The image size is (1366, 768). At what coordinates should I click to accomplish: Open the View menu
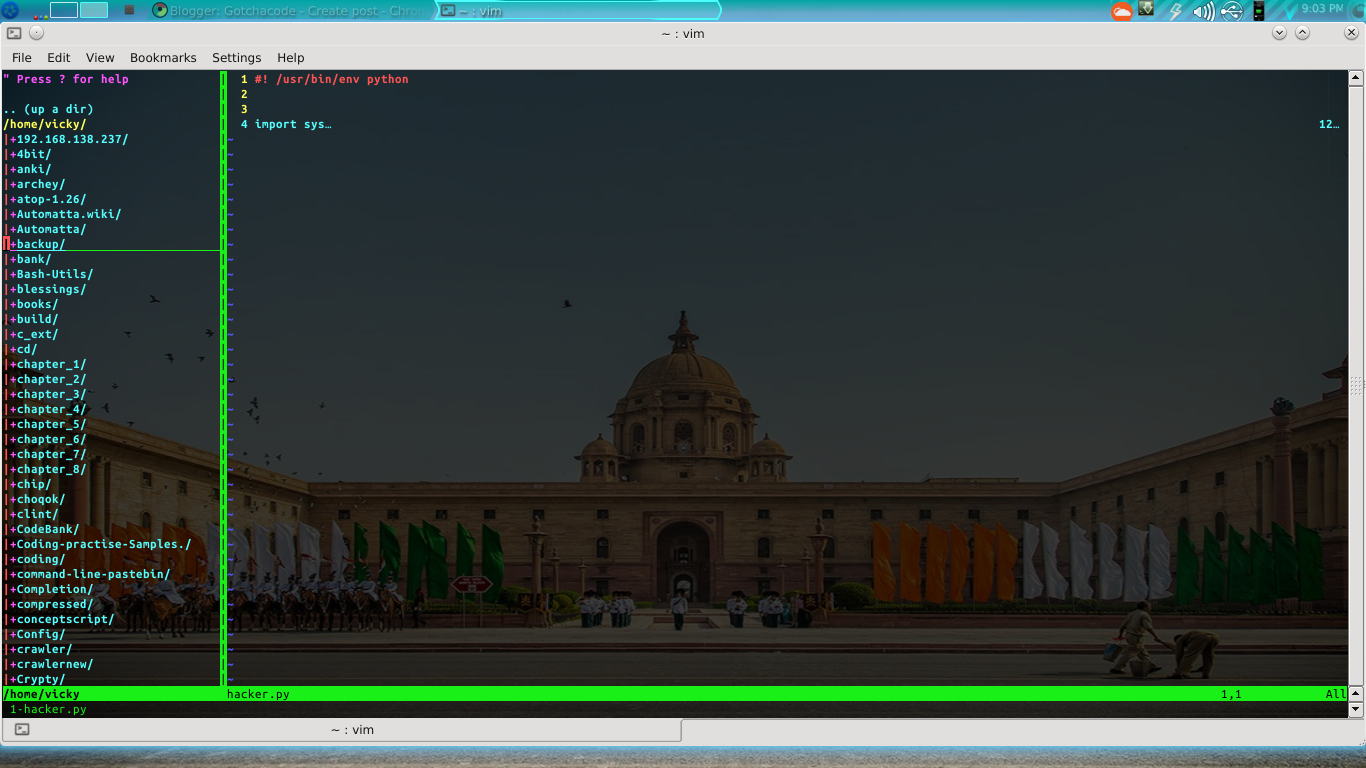coord(100,58)
